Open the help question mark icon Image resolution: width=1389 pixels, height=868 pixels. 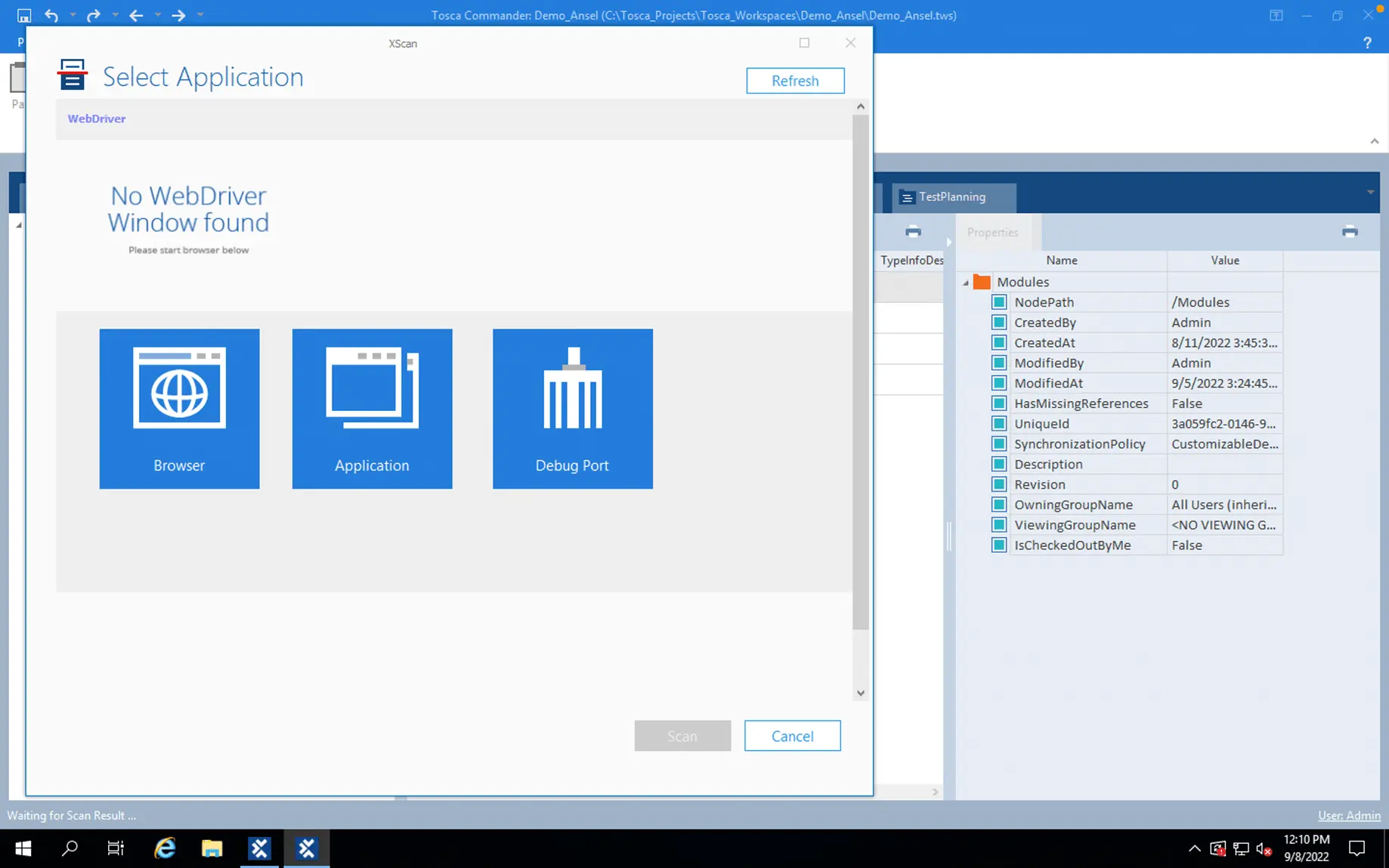click(1367, 43)
